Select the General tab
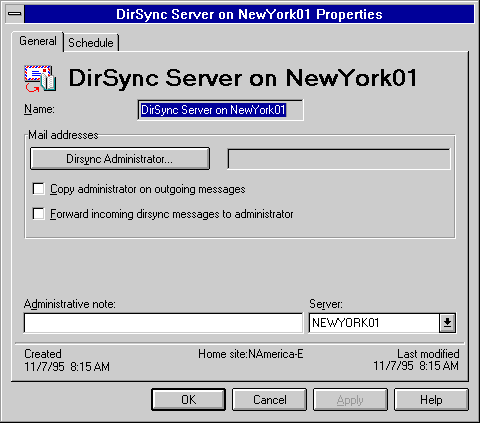480x423 pixels. click(x=38, y=41)
